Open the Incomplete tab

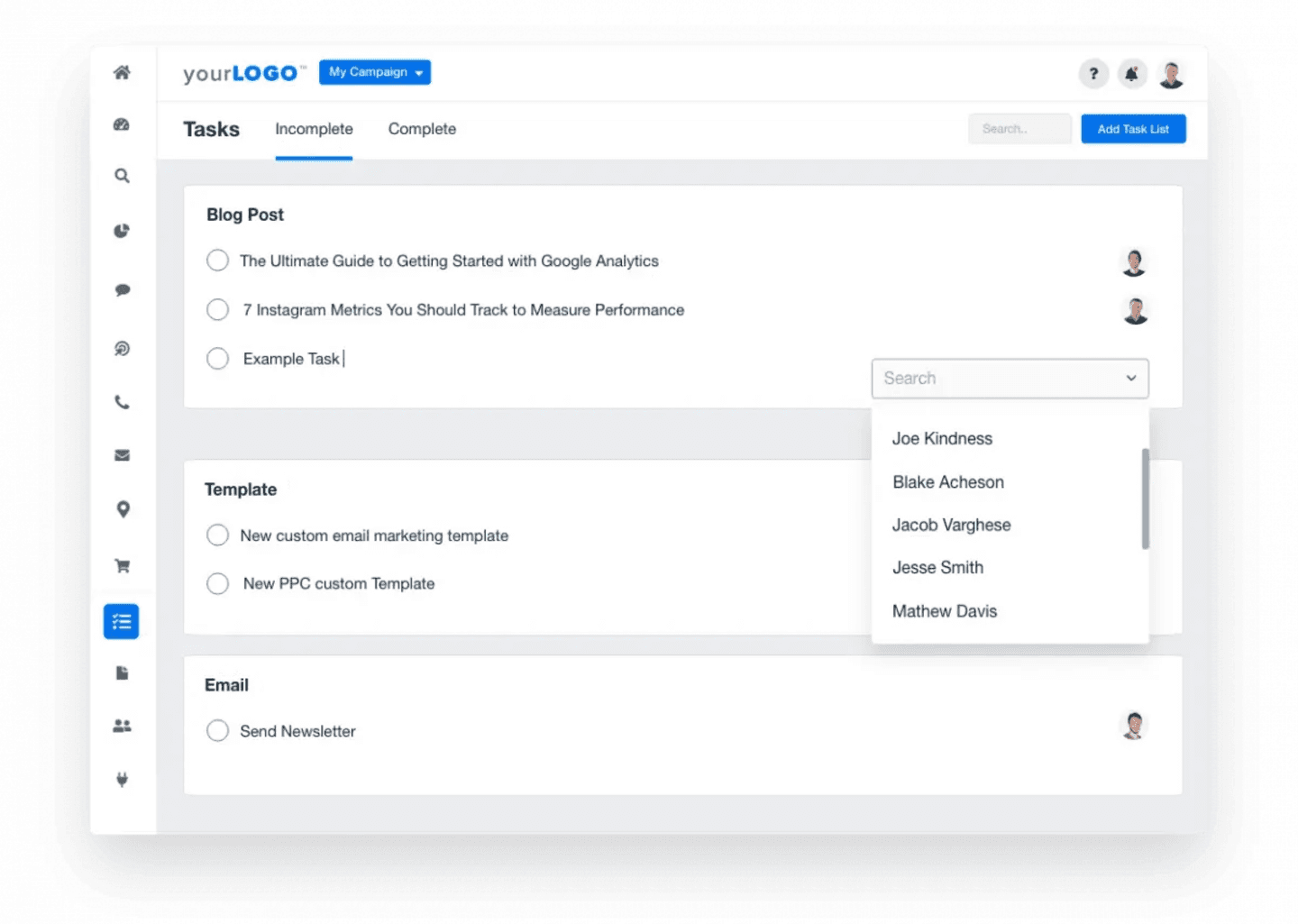click(x=314, y=129)
